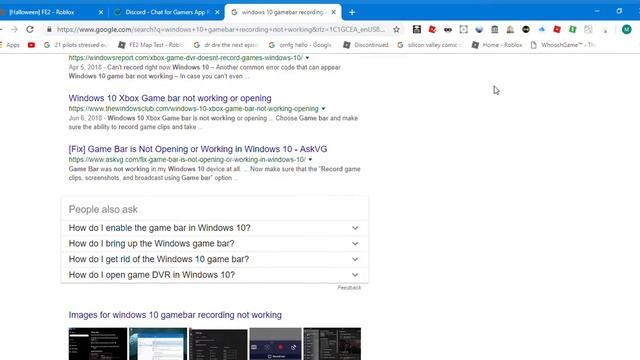
Task: Open the Apps bookmark shortcut
Action: [10, 45]
